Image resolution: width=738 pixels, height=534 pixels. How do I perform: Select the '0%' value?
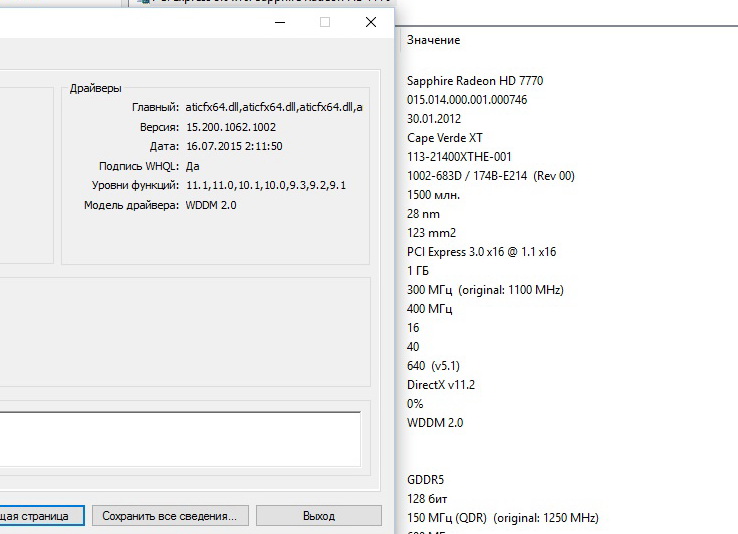point(415,404)
